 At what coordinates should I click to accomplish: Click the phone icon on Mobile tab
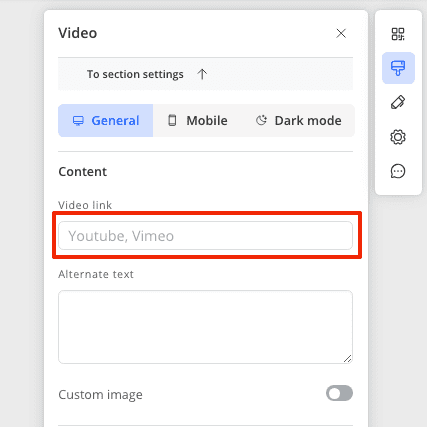click(x=172, y=120)
